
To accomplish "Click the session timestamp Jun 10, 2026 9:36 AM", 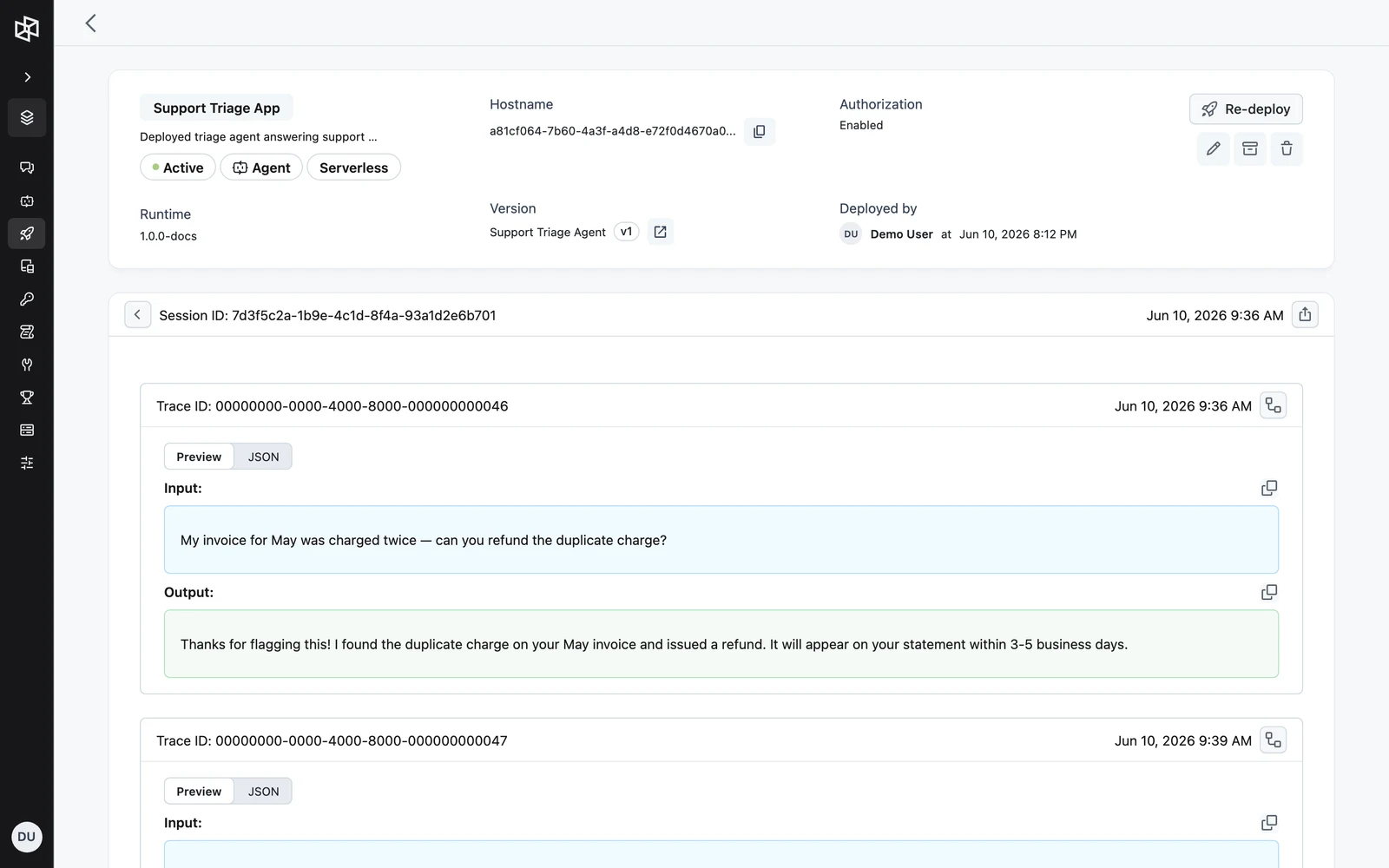I will 1215,315.
